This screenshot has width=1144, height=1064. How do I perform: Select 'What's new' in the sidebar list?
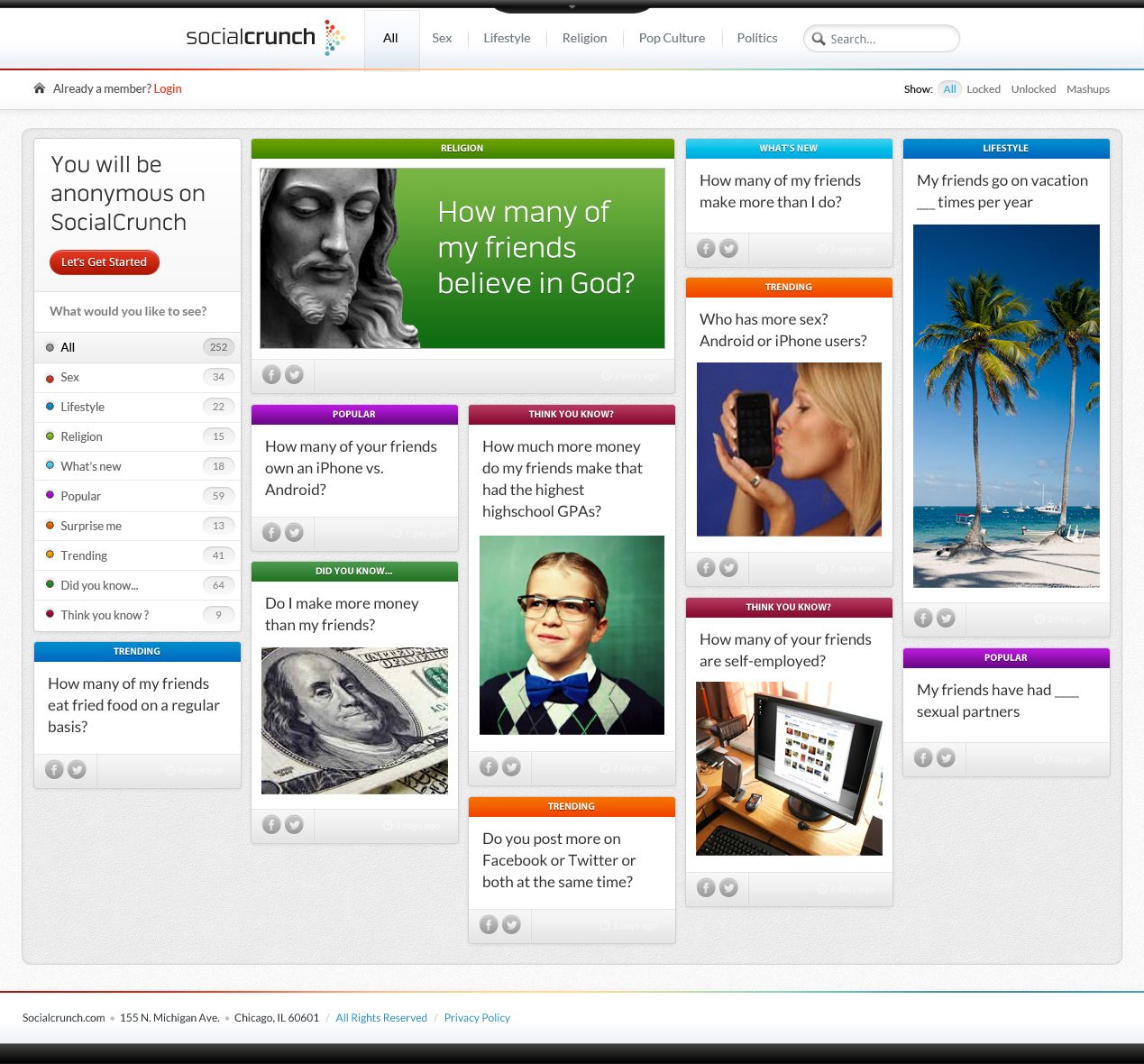tap(137, 466)
